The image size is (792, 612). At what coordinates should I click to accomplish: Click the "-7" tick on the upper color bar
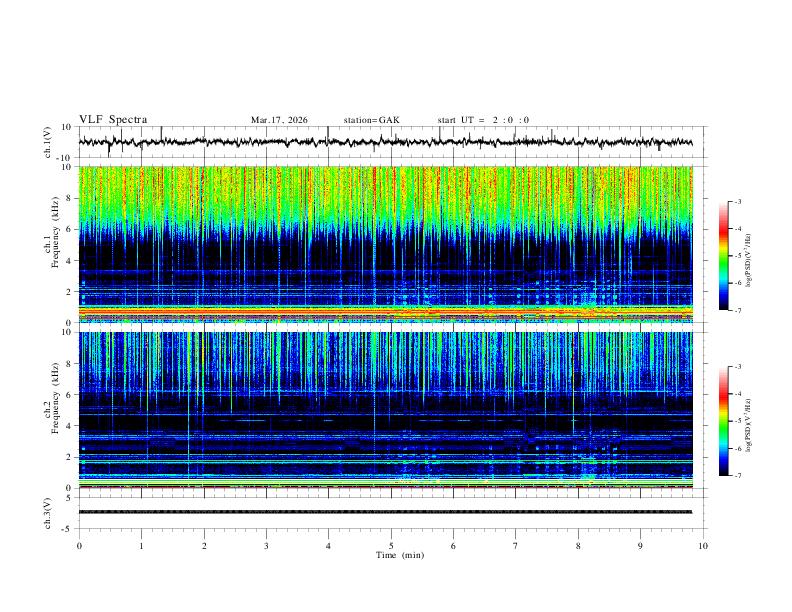click(x=737, y=310)
